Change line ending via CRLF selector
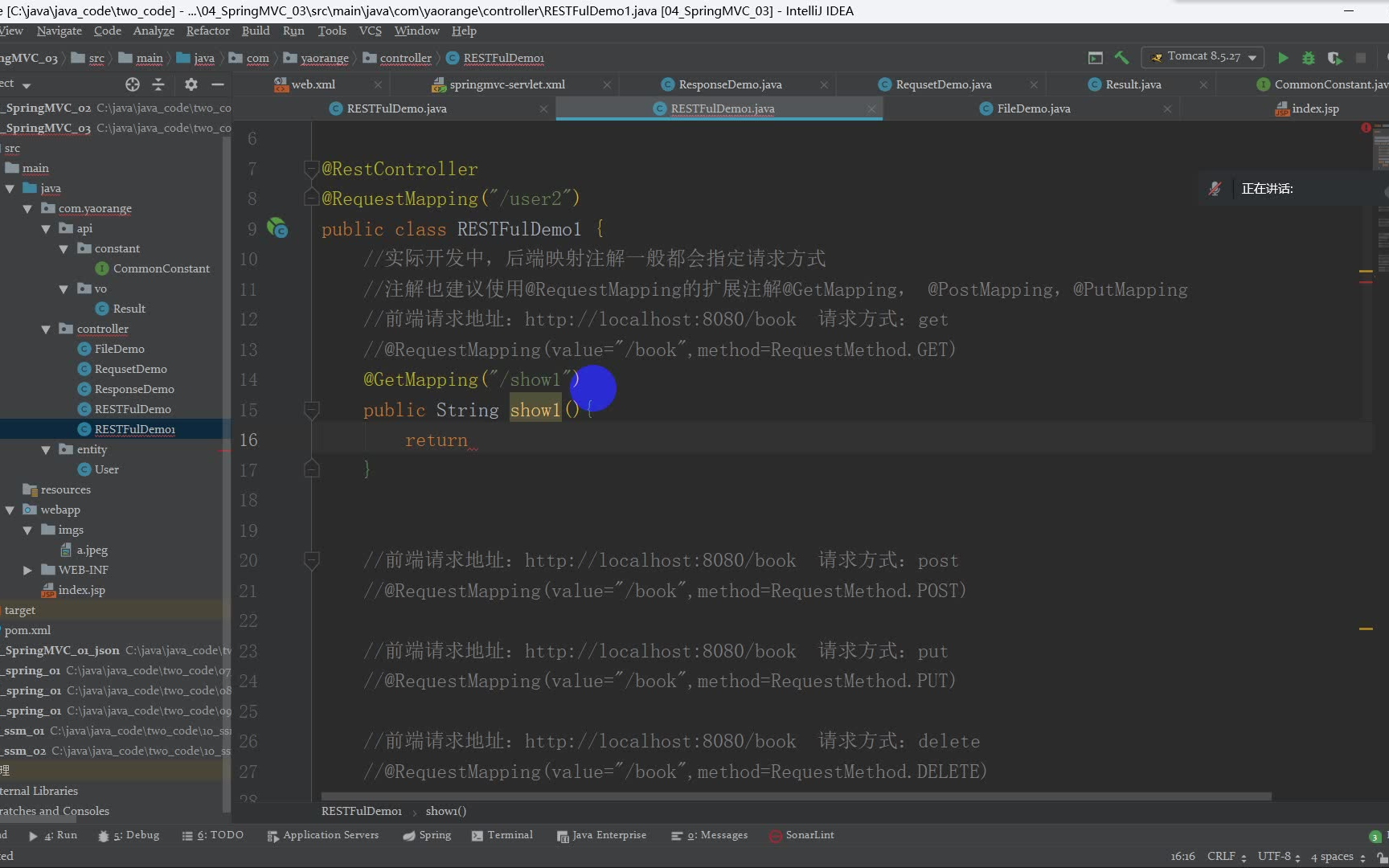This screenshot has width=1389, height=868. (x=1223, y=856)
